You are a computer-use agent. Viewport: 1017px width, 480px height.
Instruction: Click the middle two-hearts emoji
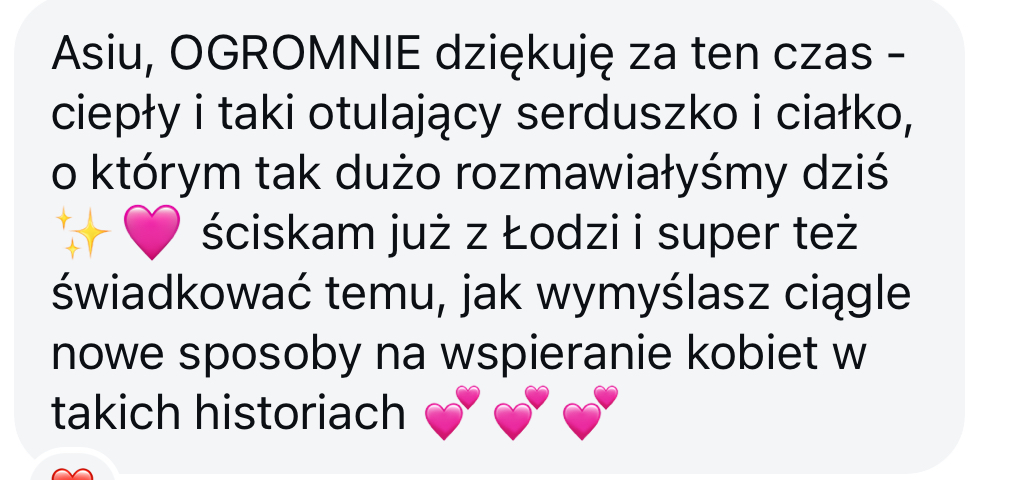[x=521, y=413]
